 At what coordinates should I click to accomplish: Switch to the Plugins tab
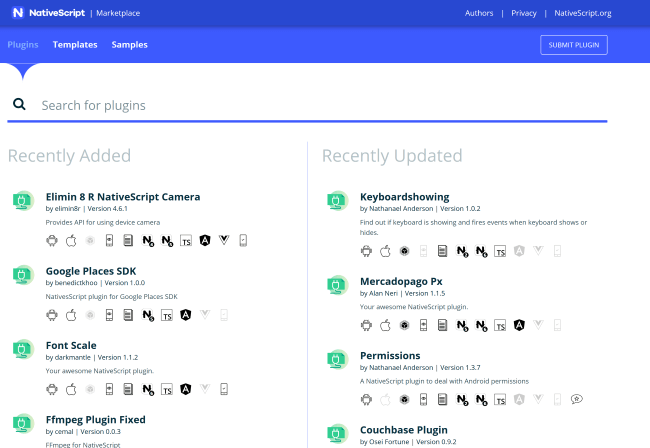tap(23, 45)
